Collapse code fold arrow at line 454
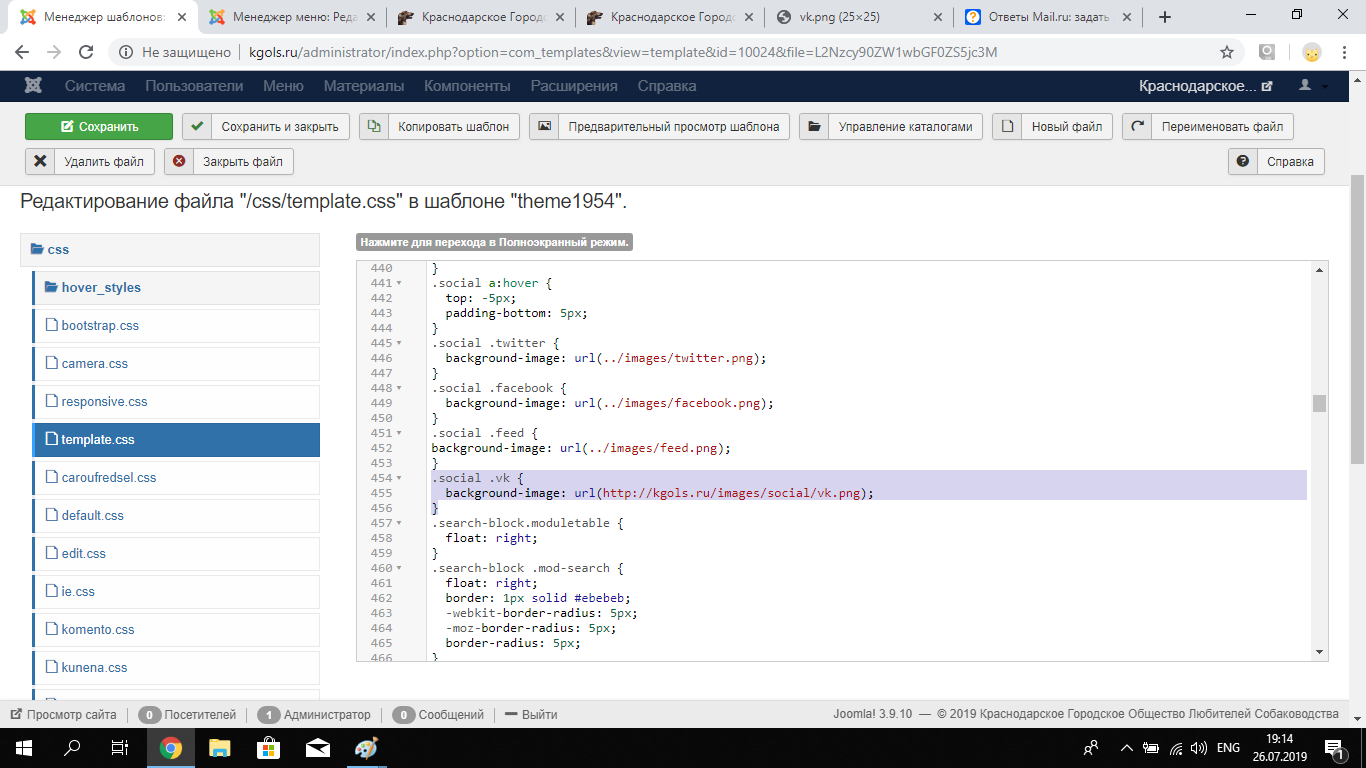Image resolution: width=1366 pixels, height=768 pixels. point(399,479)
